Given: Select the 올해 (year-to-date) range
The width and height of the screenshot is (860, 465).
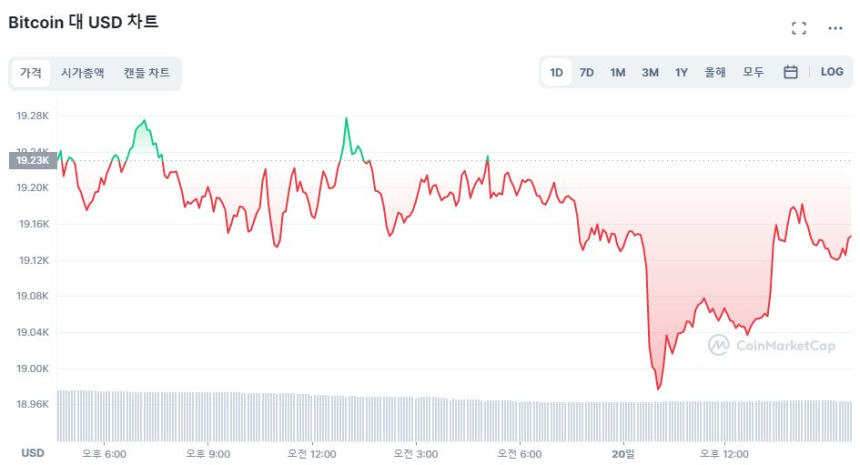Looking at the screenshot, I should pos(715,72).
